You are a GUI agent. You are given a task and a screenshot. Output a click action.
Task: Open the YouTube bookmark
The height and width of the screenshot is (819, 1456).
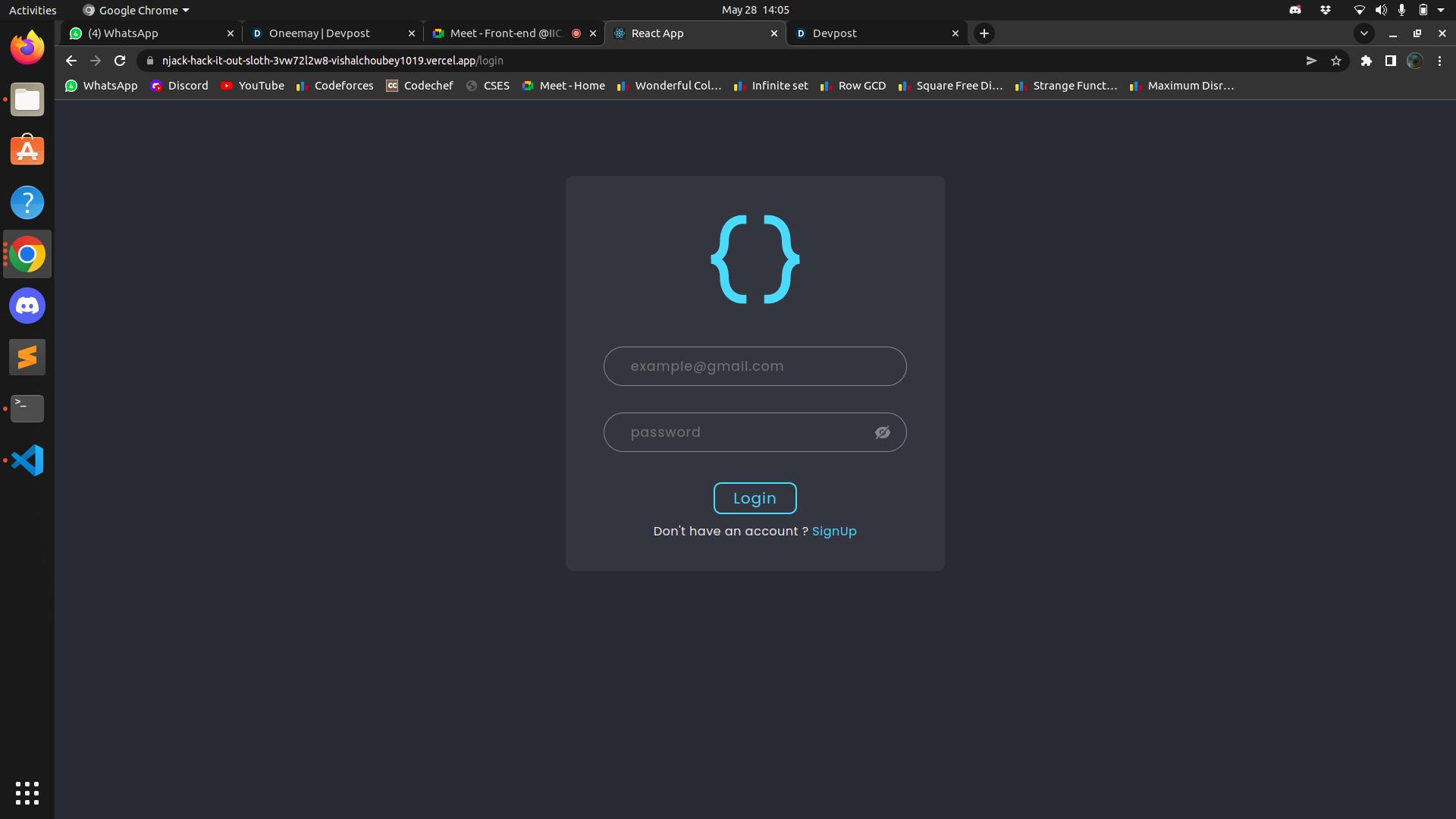click(253, 86)
